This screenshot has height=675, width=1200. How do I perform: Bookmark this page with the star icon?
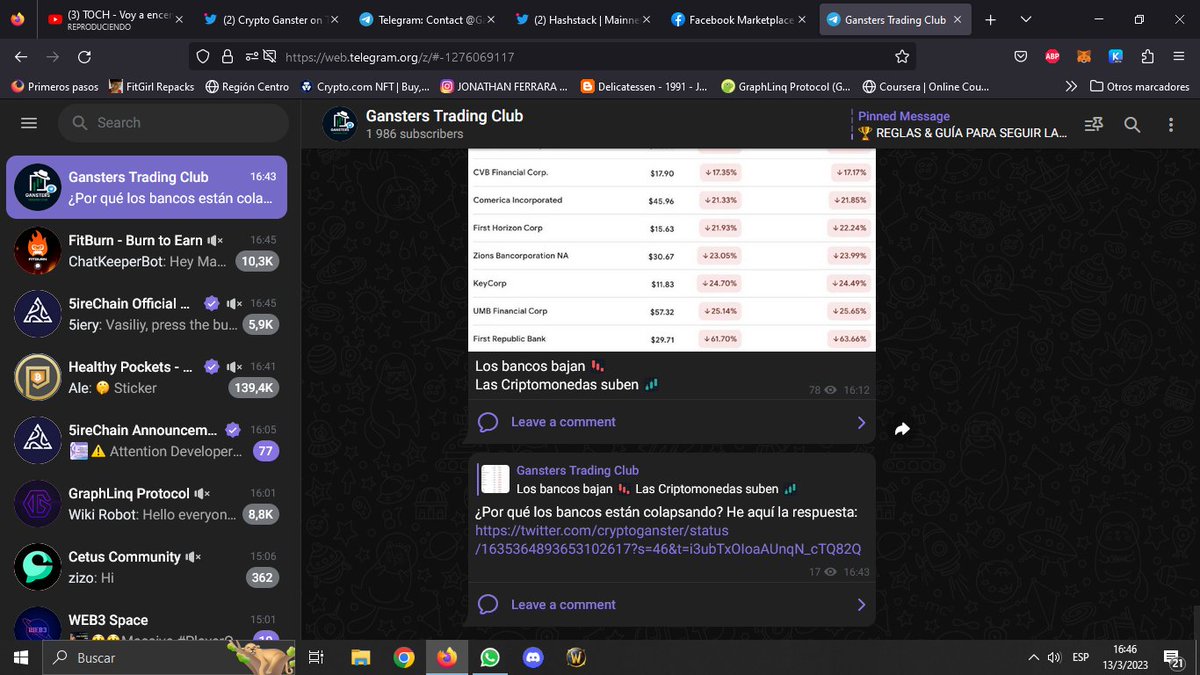(902, 57)
